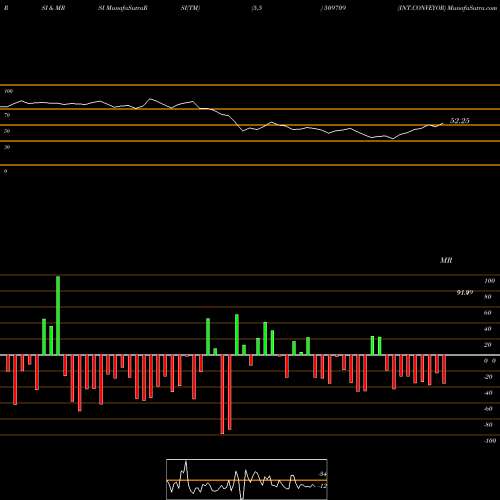Viewport: 500px width, 500px height.
Task: Click the 'SI & MR' header label
Action: tap(53, 8)
